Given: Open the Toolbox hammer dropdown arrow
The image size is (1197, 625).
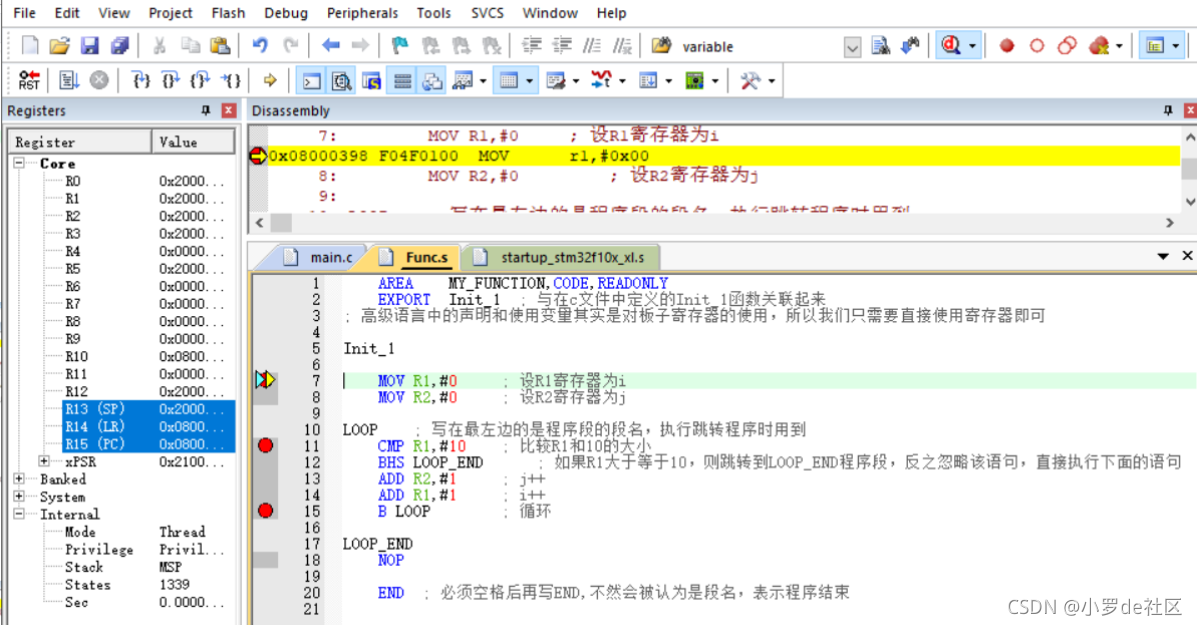Looking at the screenshot, I should point(772,80).
